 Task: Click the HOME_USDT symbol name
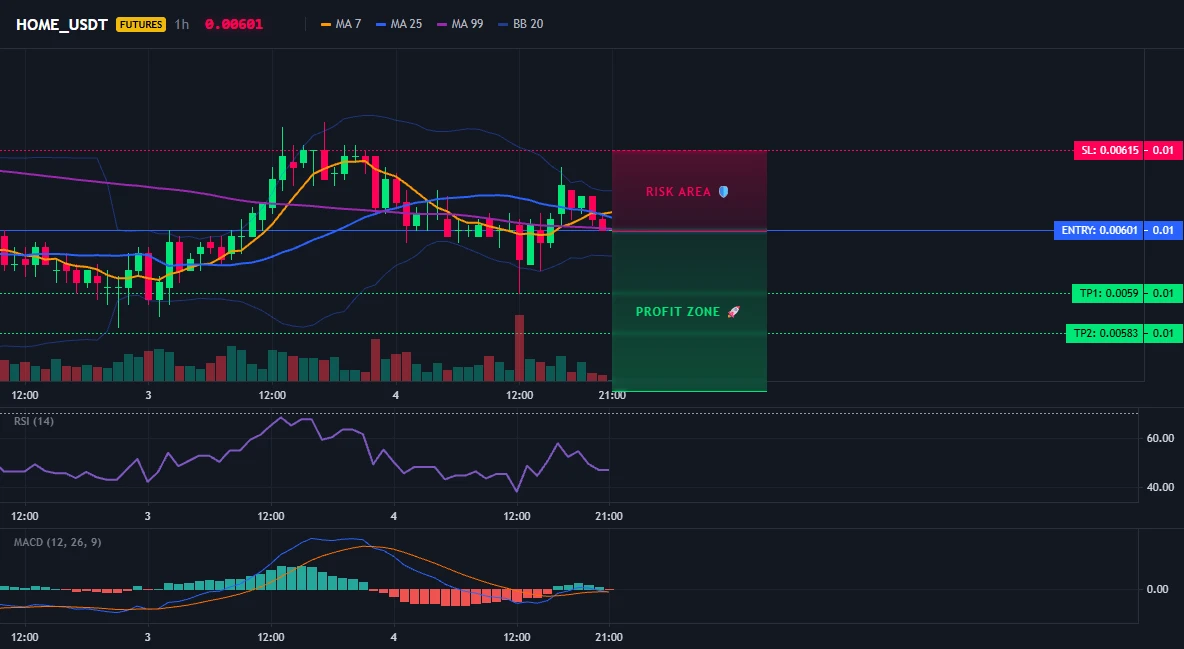62,24
